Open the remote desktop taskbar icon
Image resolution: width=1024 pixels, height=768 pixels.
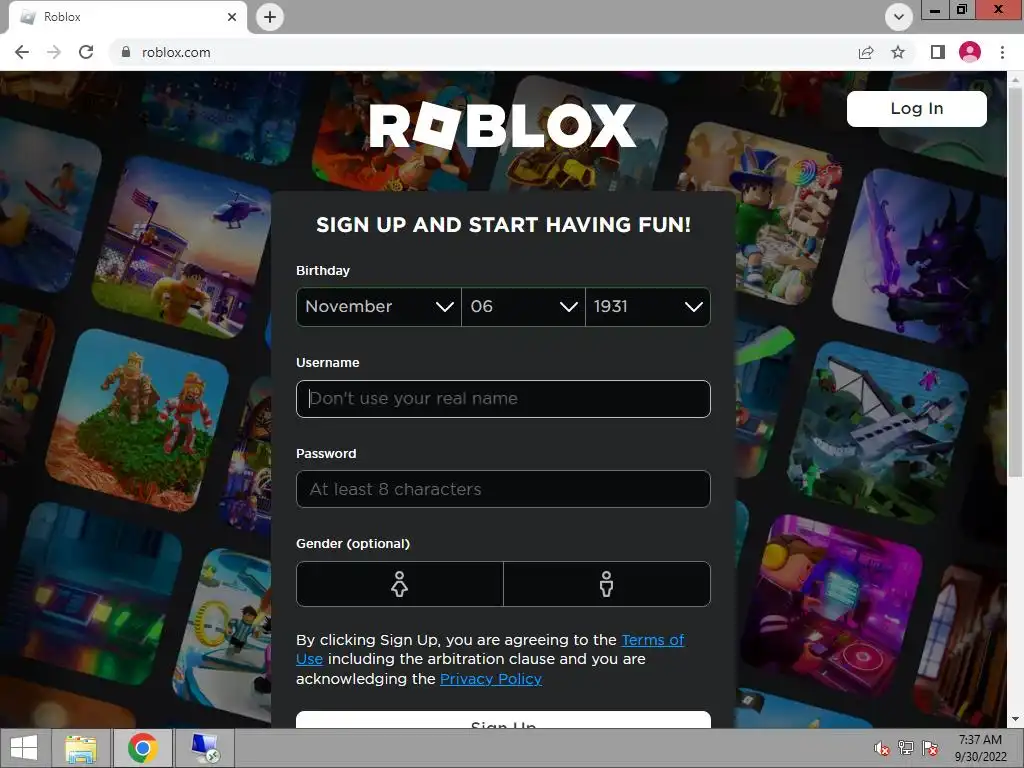205,748
